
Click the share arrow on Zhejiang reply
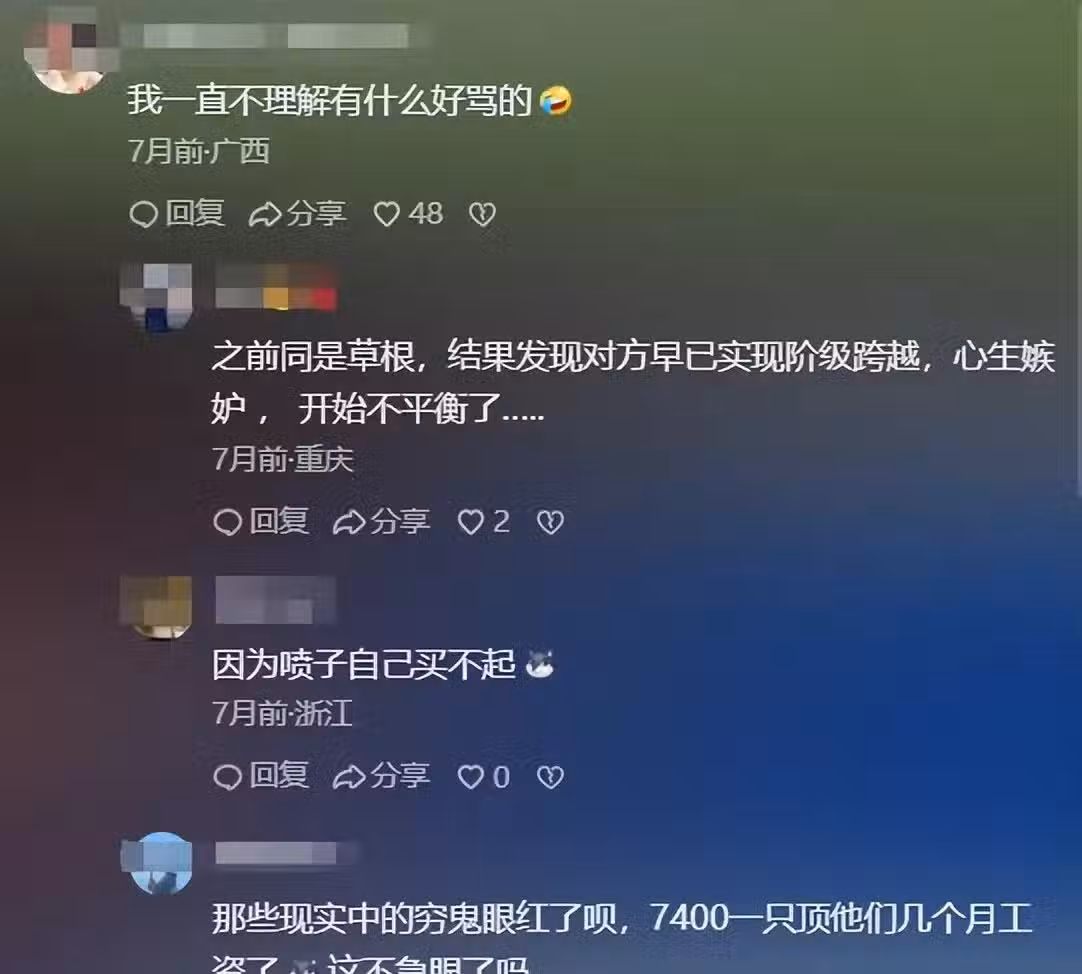(349, 777)
